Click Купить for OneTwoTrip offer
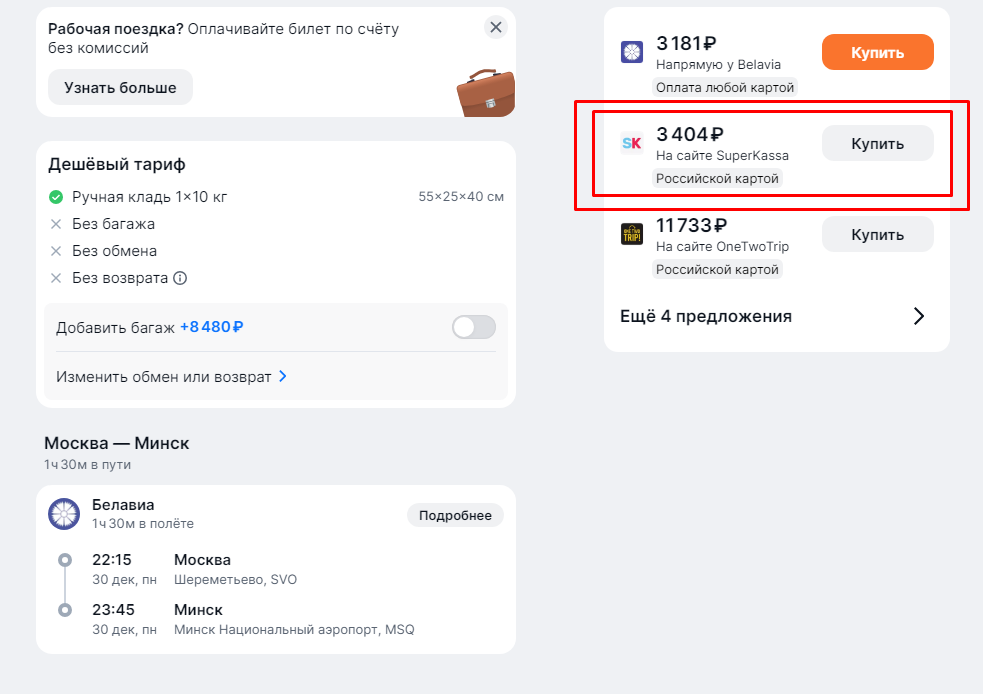 click(877, 234)
